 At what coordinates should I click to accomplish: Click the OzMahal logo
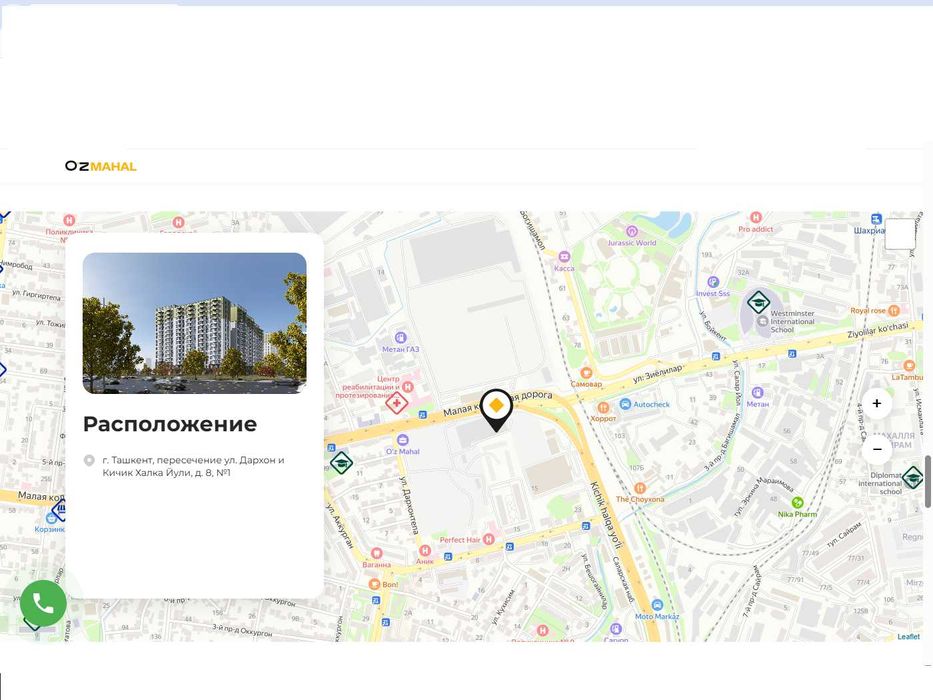(101, 166)
